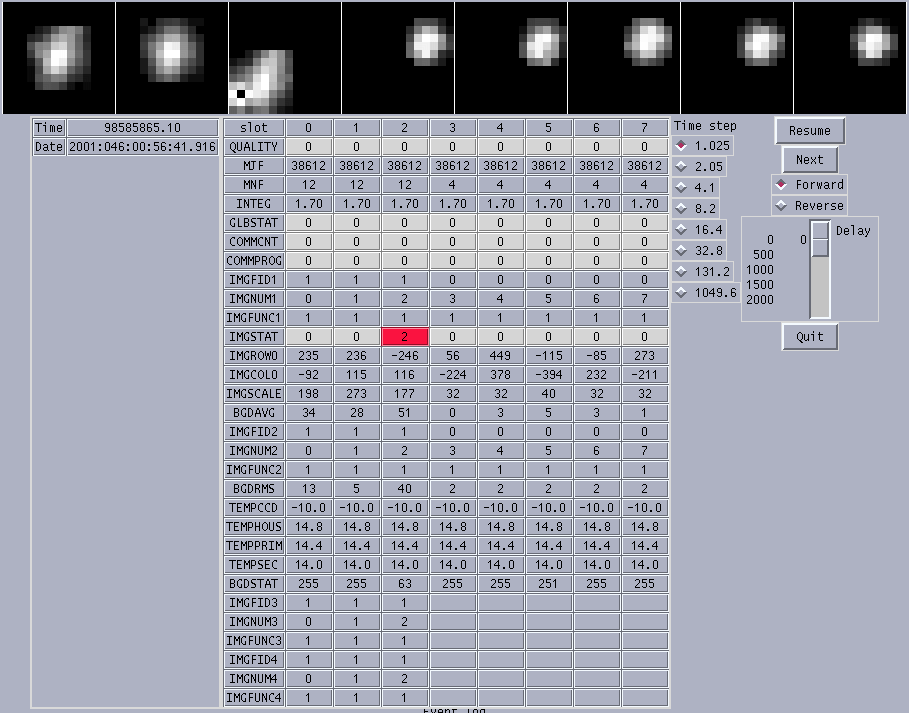Click the TEMPPRIM row label
Viewport: 909px width, 713px height.
[x=254, y=545]
